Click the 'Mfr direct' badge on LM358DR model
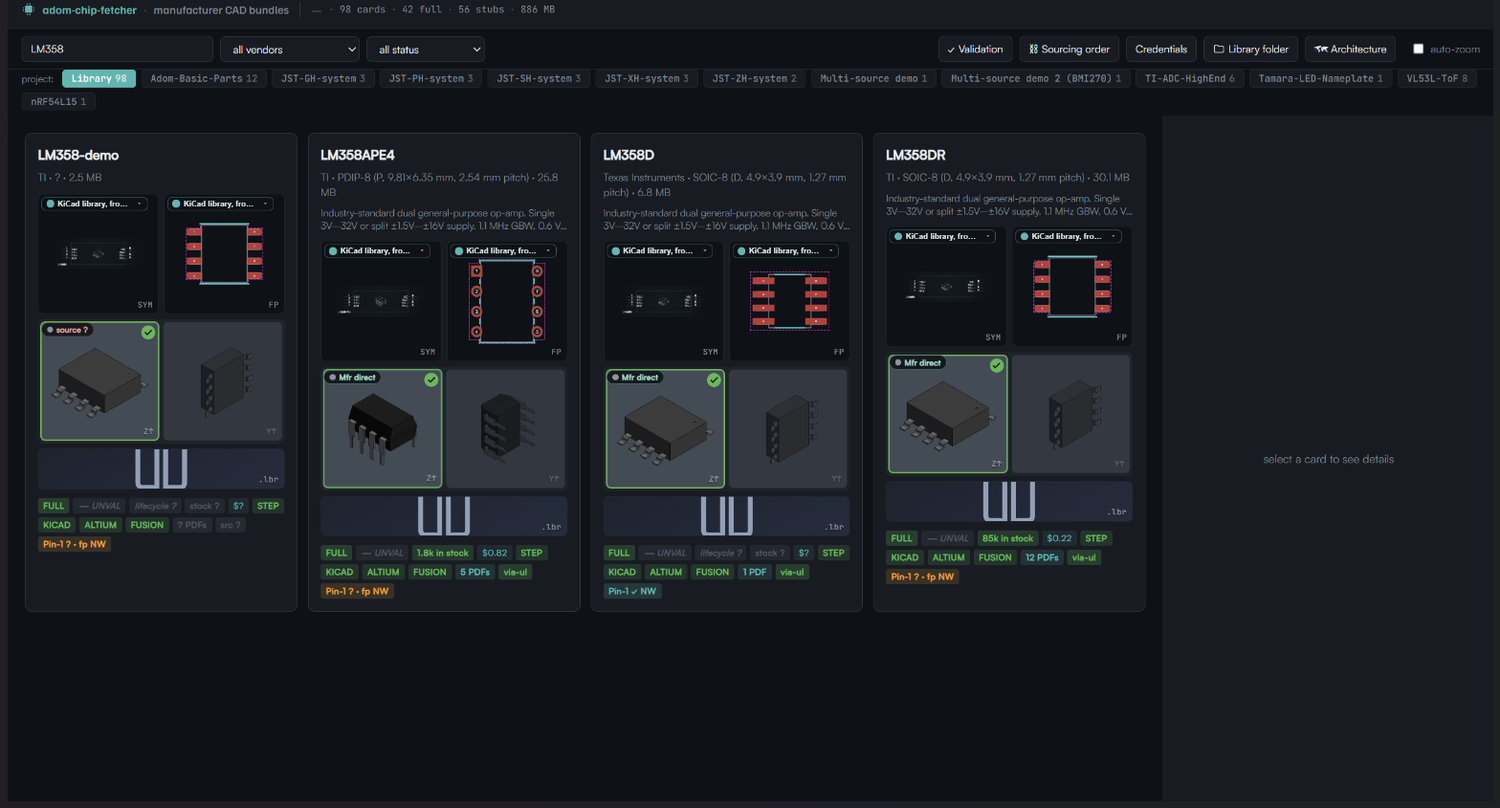This screenshot has height=808, width=1500. point(918,363)
